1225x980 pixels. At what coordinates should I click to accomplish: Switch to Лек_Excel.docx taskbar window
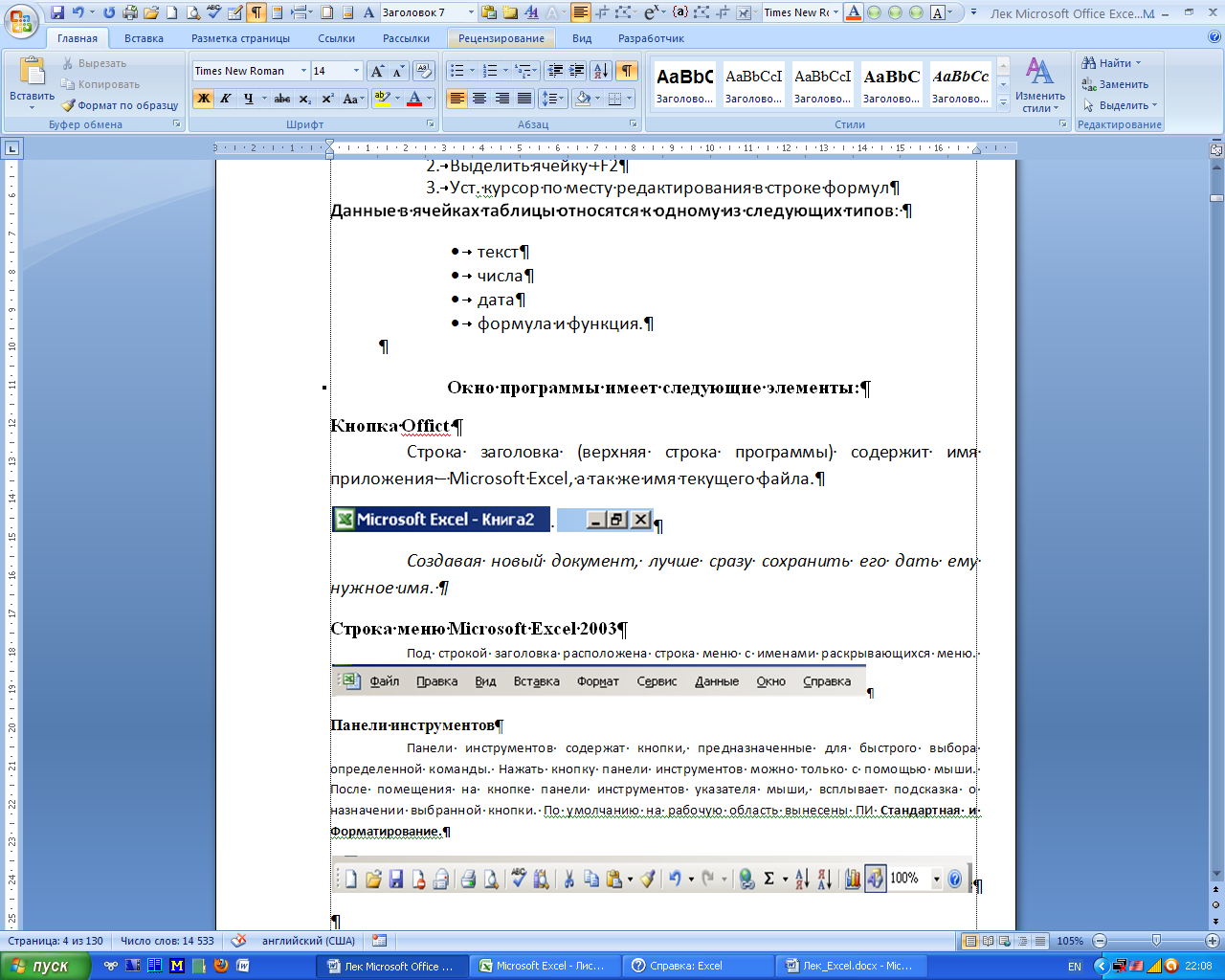(x=851, y=966)
